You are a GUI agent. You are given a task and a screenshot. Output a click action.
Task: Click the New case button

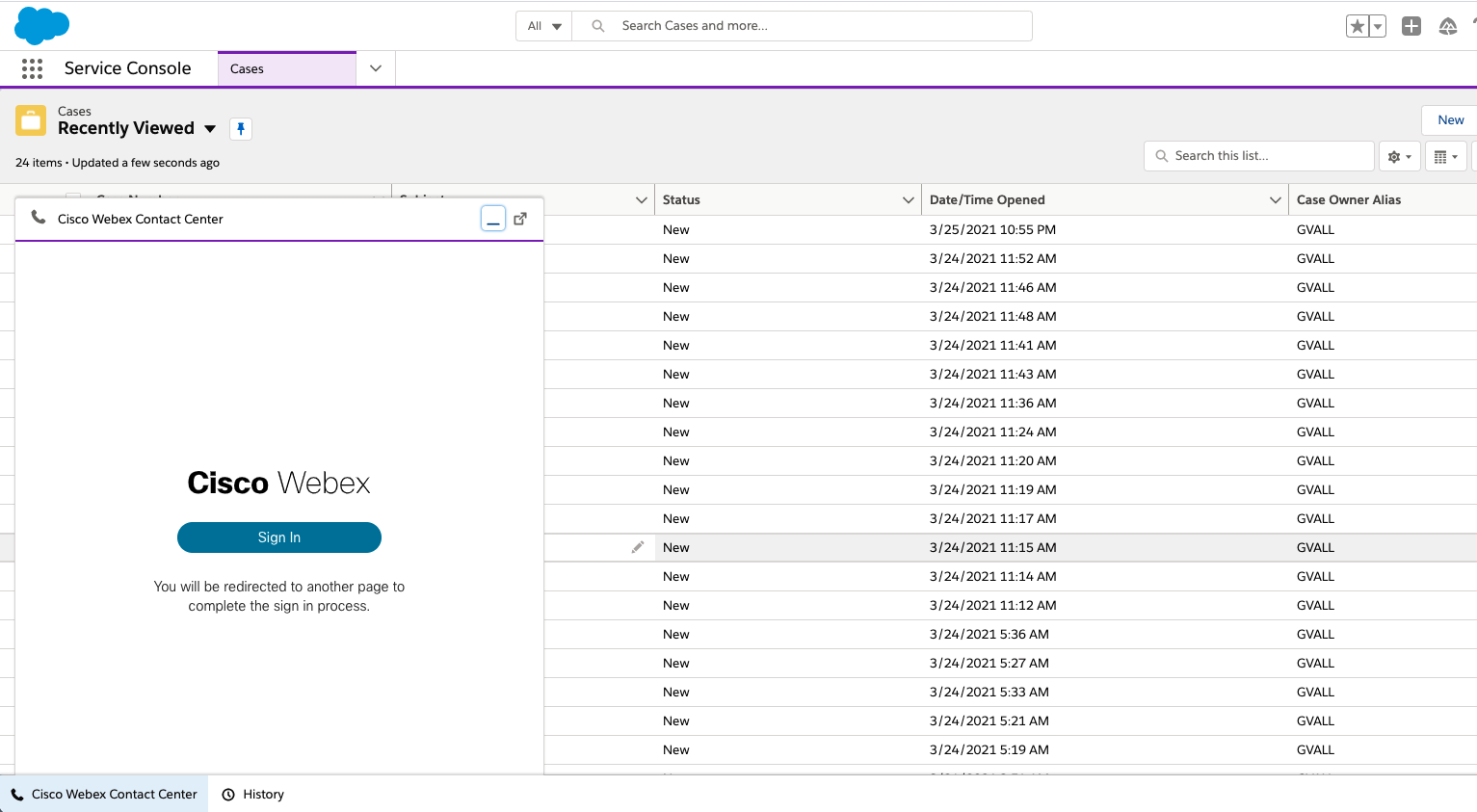(1450, 120)
